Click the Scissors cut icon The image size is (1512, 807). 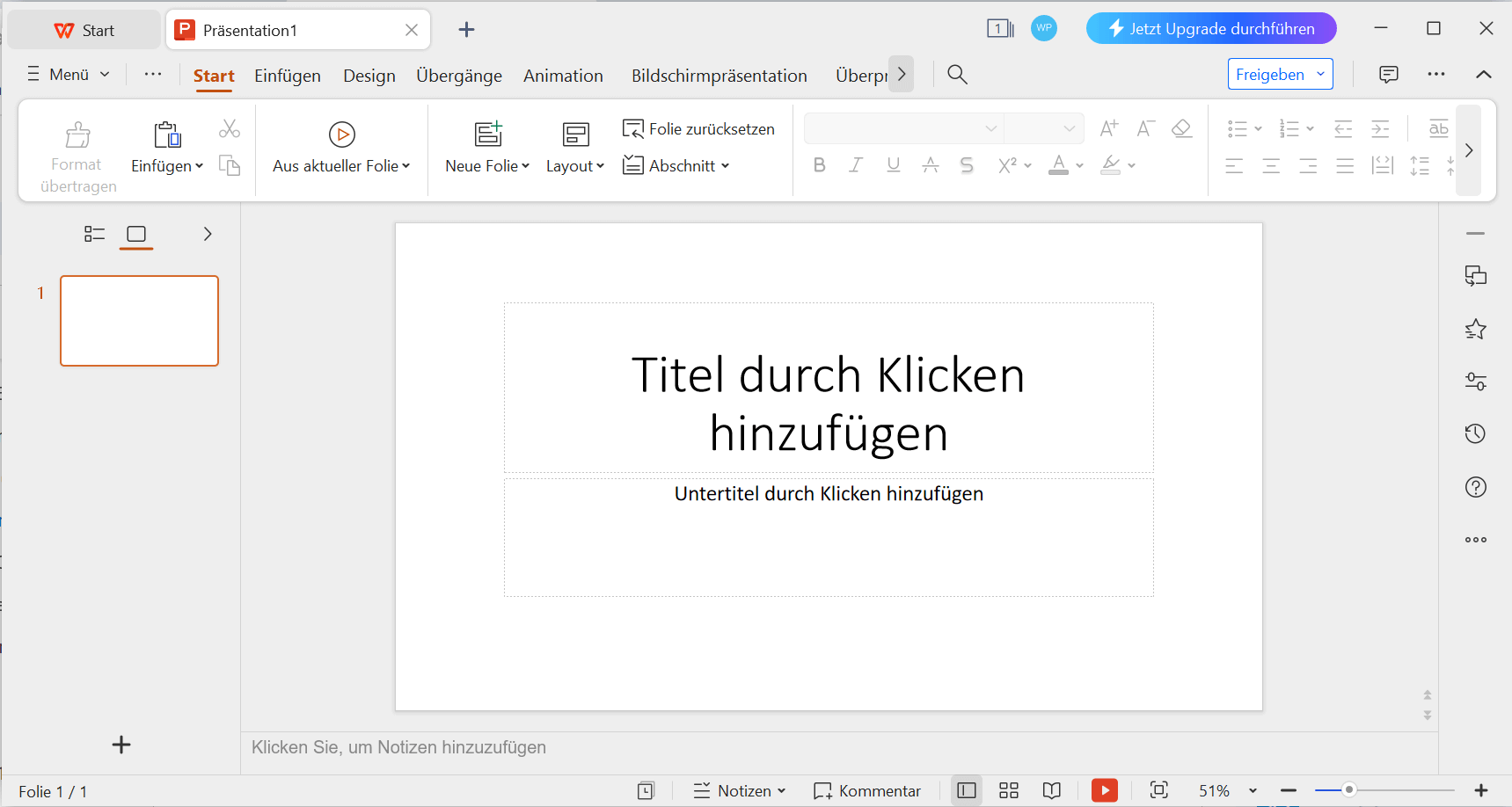(x=229, y=128)
